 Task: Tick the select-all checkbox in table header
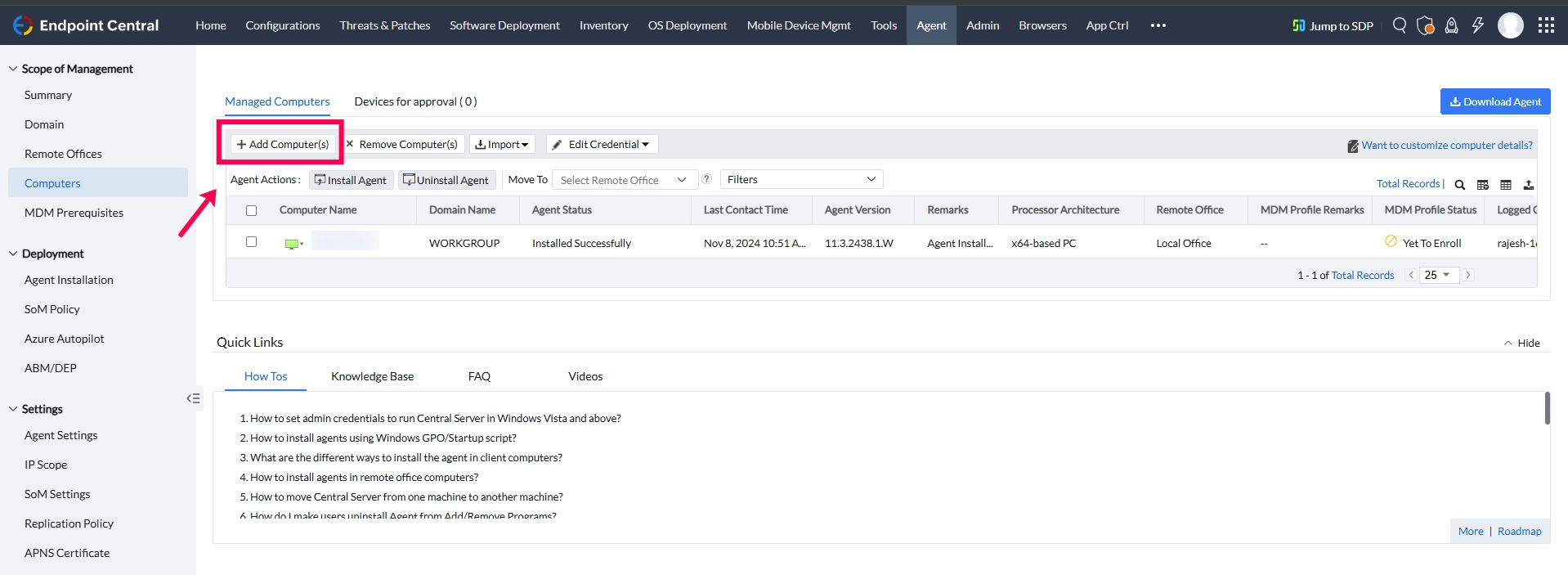click(x=252, y=210)
